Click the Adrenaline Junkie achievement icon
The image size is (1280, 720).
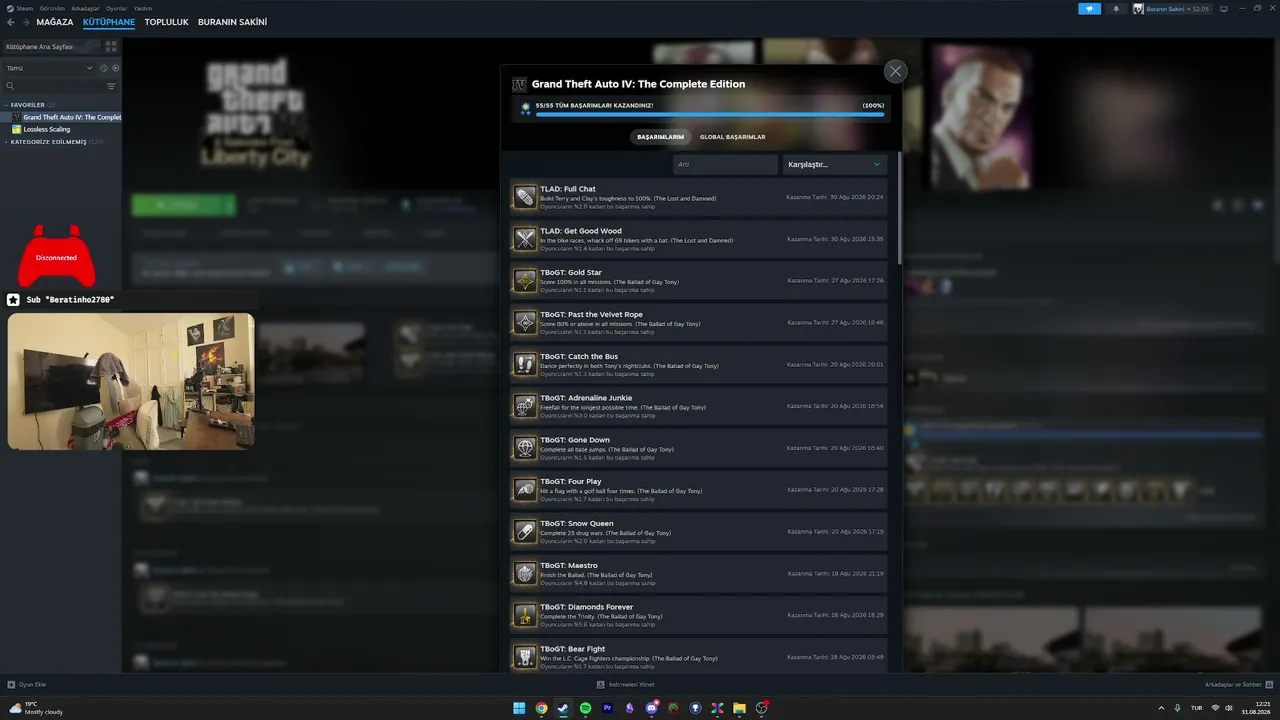point(525,406)
